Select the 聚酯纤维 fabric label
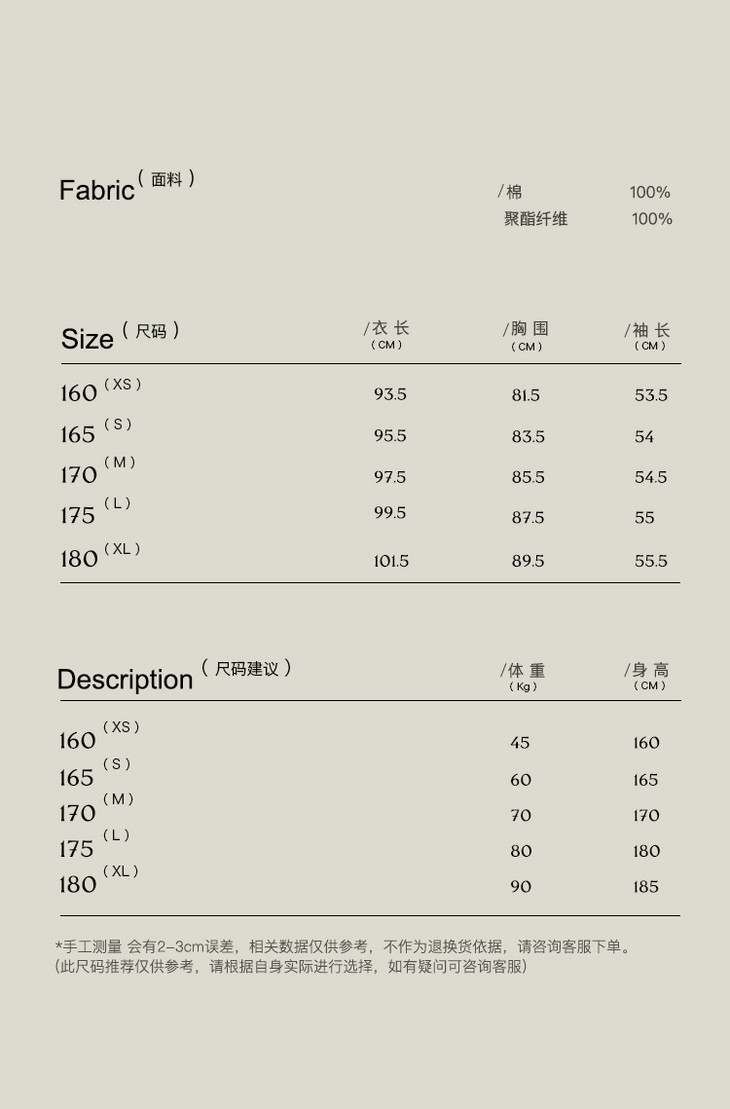730x1109 pixels. tap(536, 219)
